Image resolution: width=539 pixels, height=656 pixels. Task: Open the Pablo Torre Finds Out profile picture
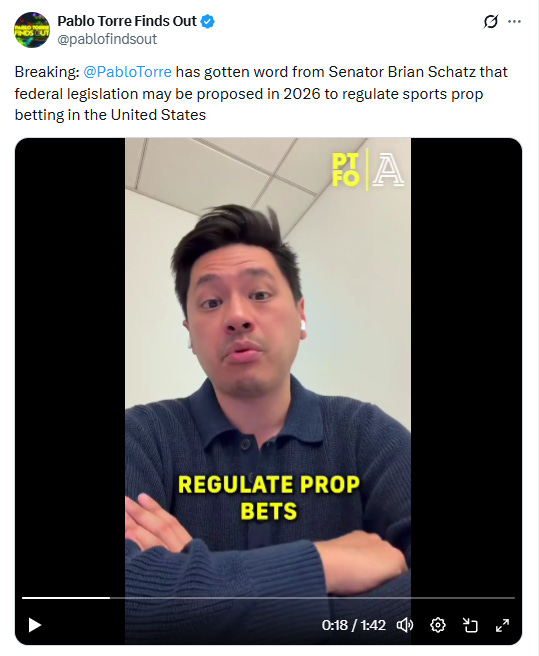point(32,30)
